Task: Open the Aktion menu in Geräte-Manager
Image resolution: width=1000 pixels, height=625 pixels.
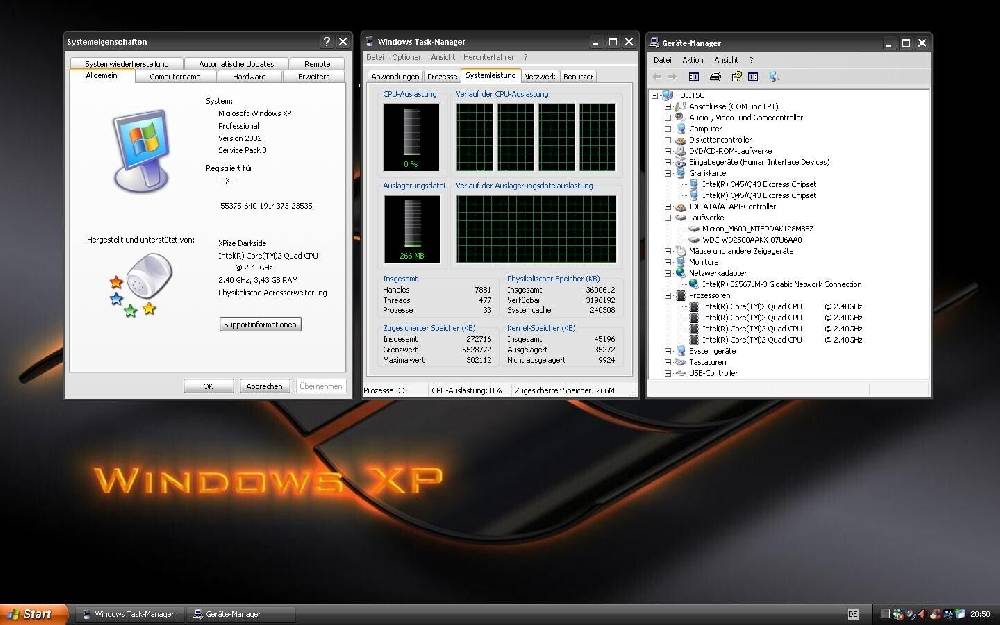Action: coord(693,60)
